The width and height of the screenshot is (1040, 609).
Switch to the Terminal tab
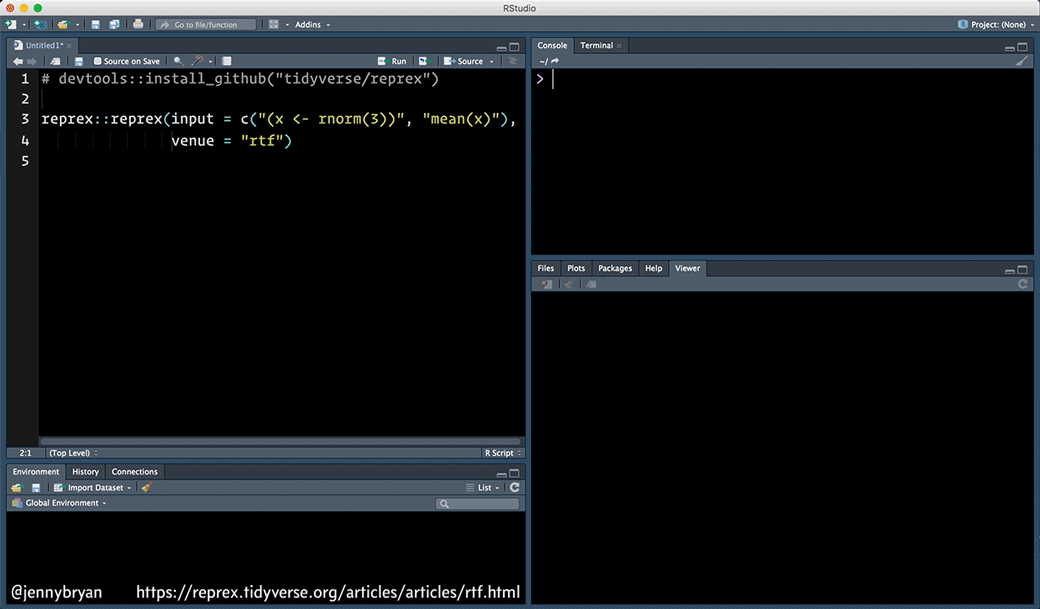click(596, 45)
